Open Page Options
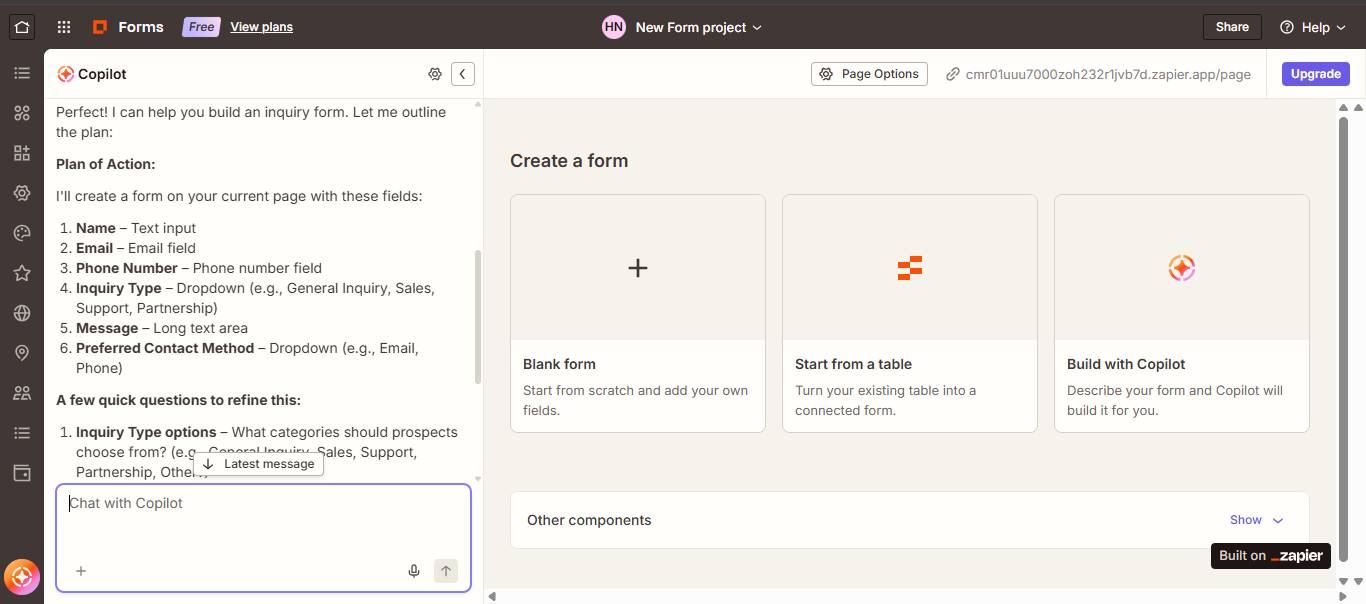The image size is (1366, 604). tap(869, 74)
